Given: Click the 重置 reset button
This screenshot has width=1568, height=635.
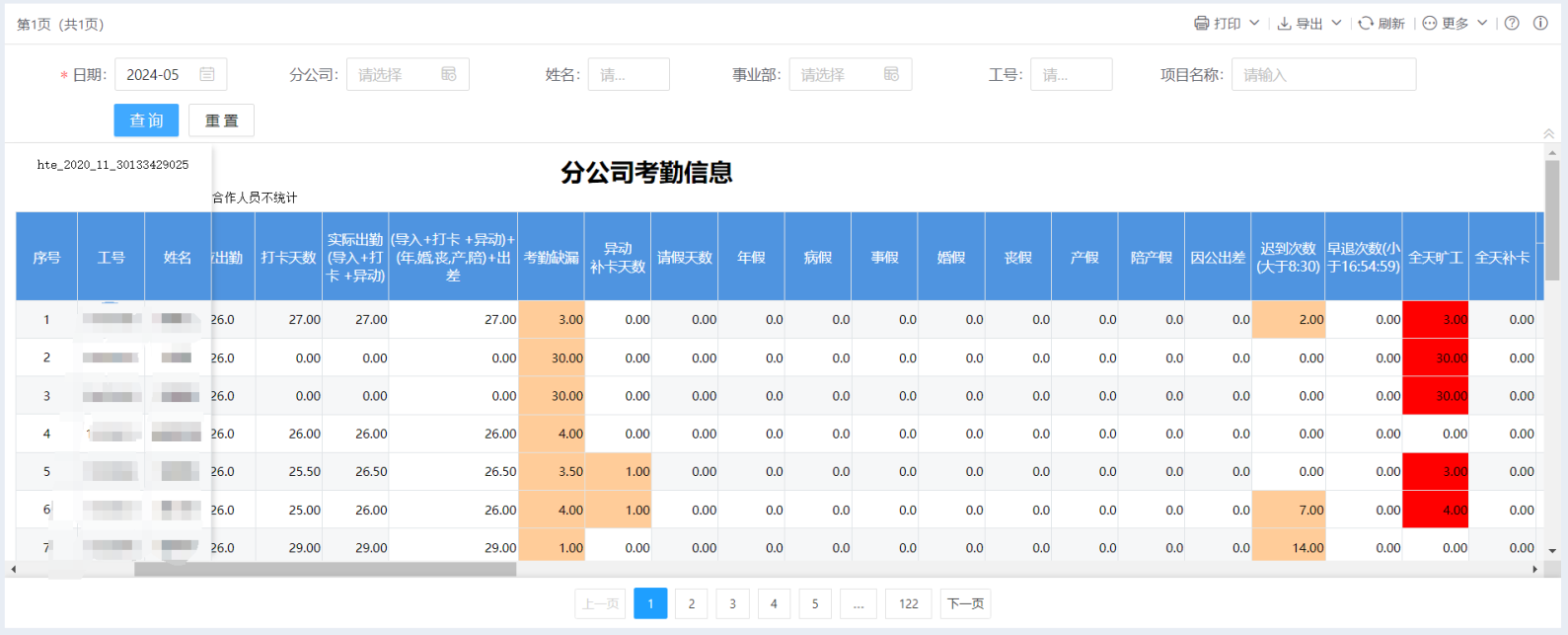Looking at the screenshot, I should [221, 120].
